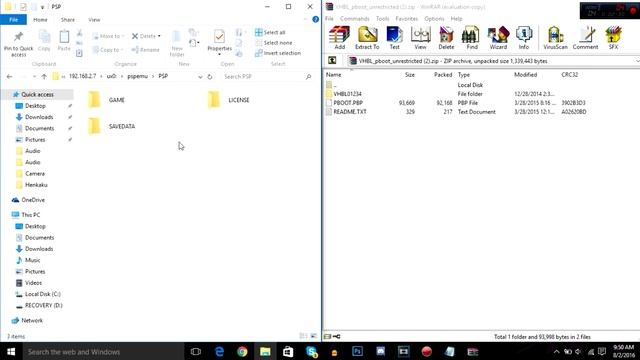Open the Move to dropdown
Screen dimensions: 640x360
click(x=108, y=36)
